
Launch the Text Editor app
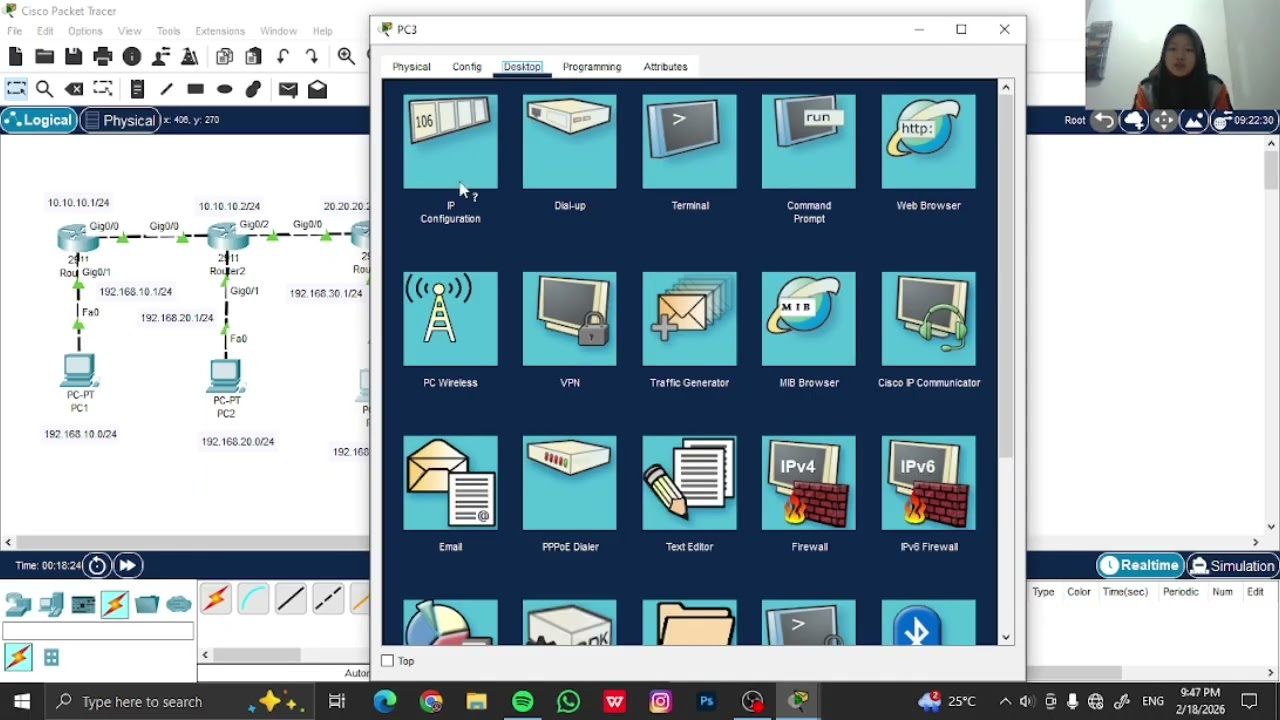pyautogui.click(x=689, y=483)
